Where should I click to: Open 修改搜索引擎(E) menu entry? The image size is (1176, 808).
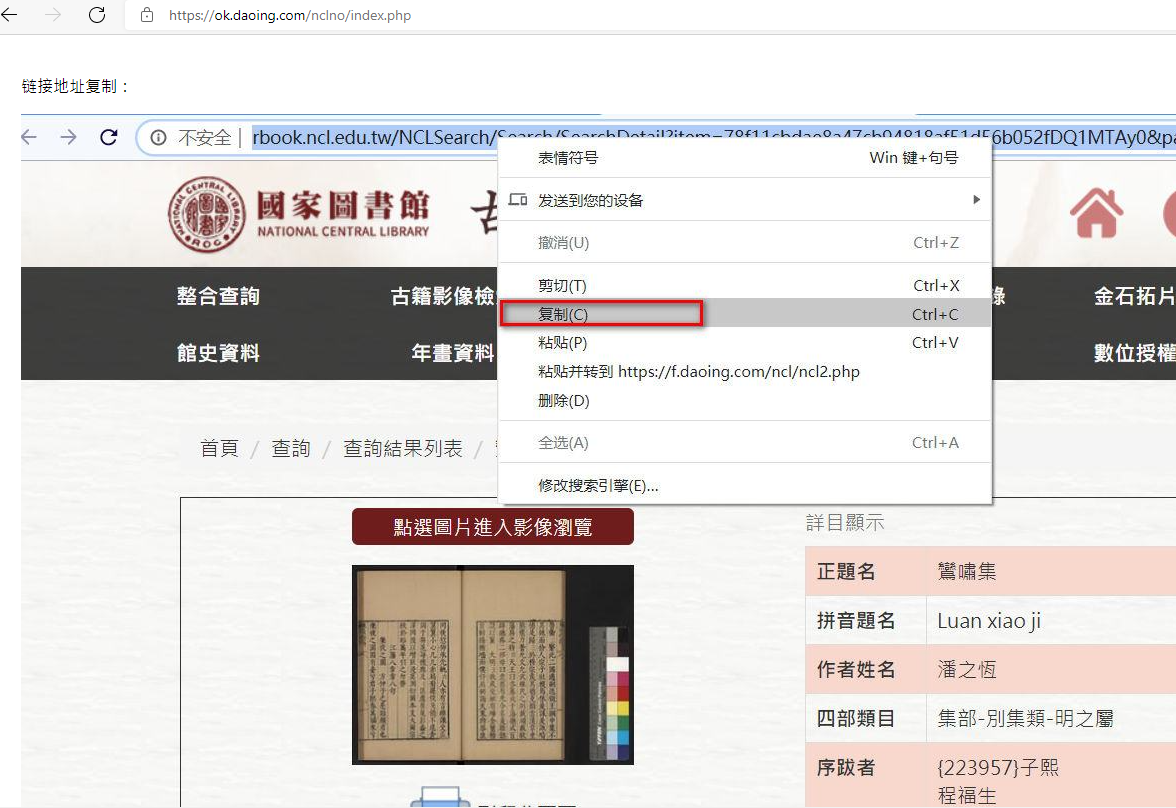pos(598,486)
